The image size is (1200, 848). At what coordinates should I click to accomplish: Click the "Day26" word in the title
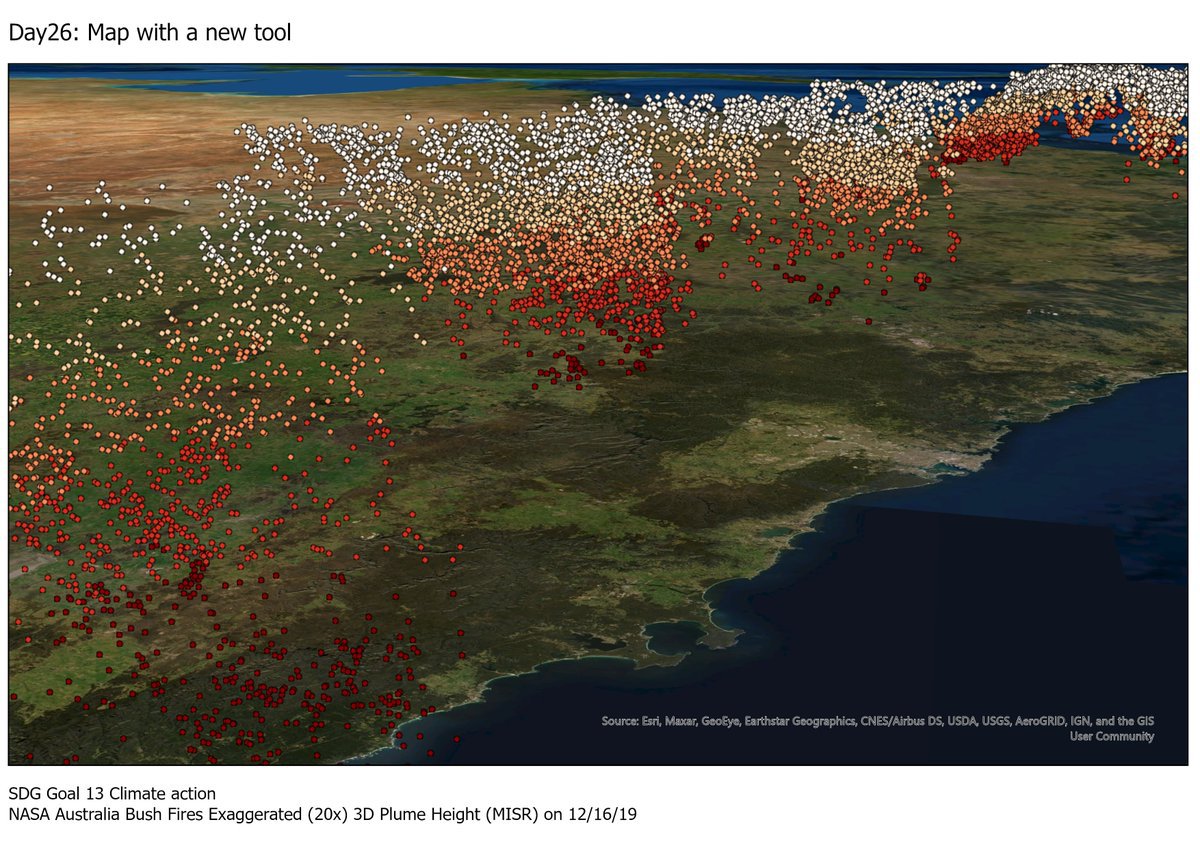click(x=42, y=33)
